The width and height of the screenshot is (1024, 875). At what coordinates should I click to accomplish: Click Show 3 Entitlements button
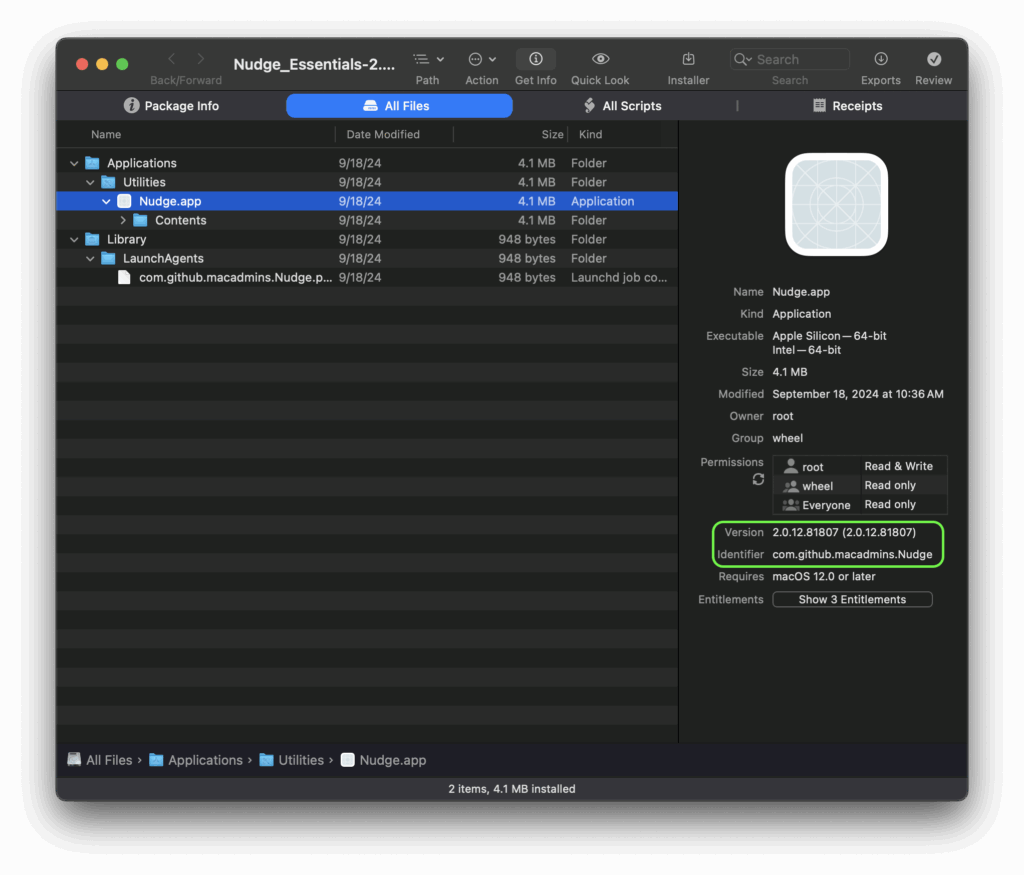852,600
